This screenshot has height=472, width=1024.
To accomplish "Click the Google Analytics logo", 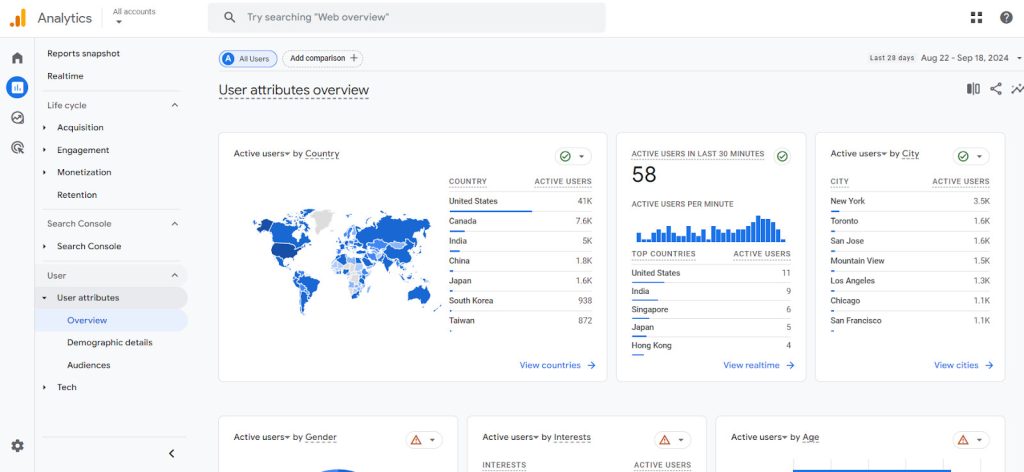I will click(x=18, y=18).
